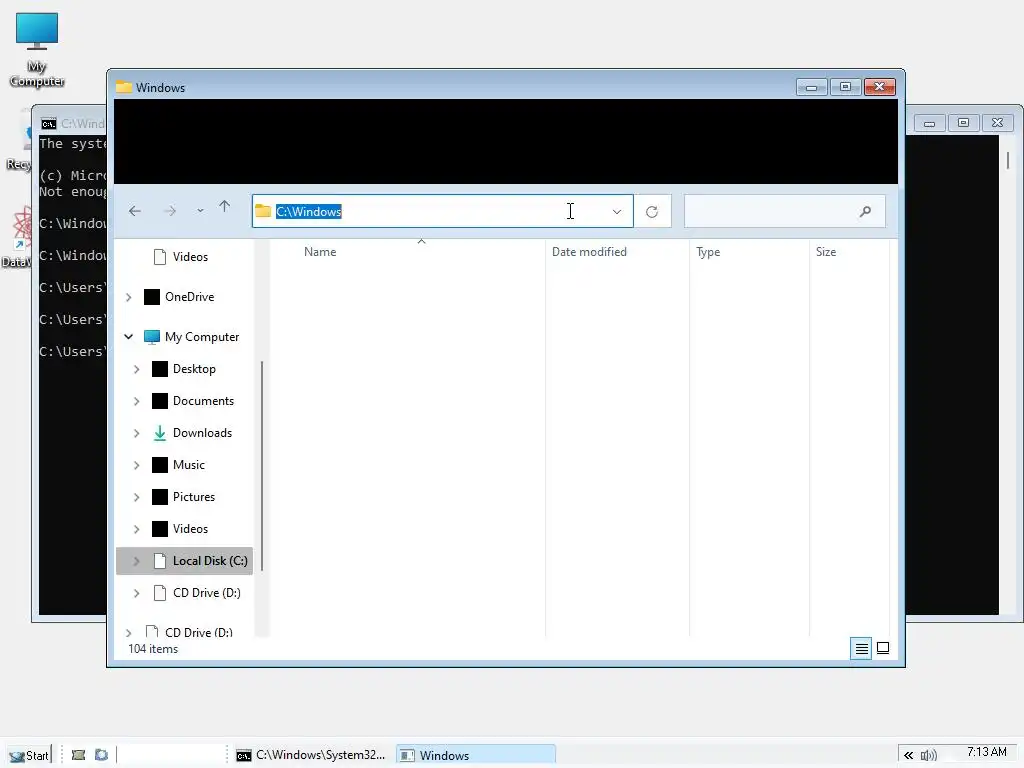
Task: Click the folder icon in address bar
Action: (x=263, y=211)
